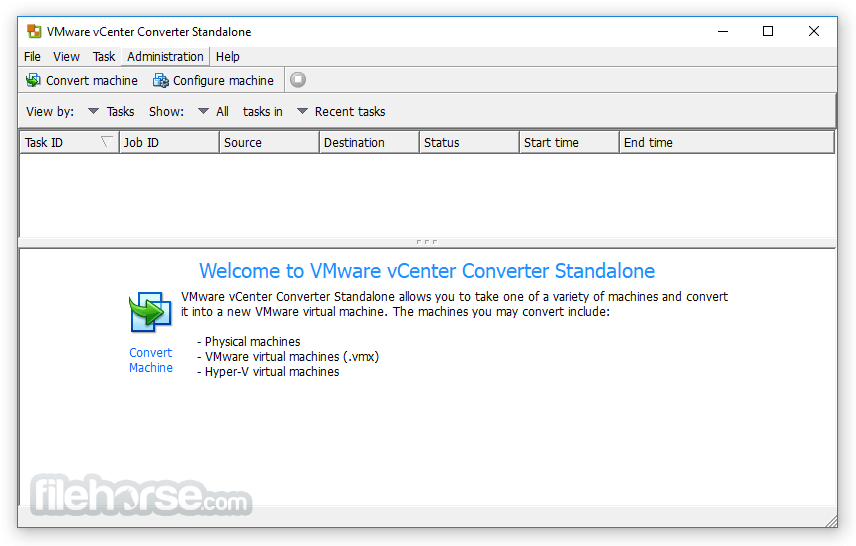Click the Convert Machine link text
This screenshot has width=856, height=546.
pyautogui.click(x=151, y=360)
